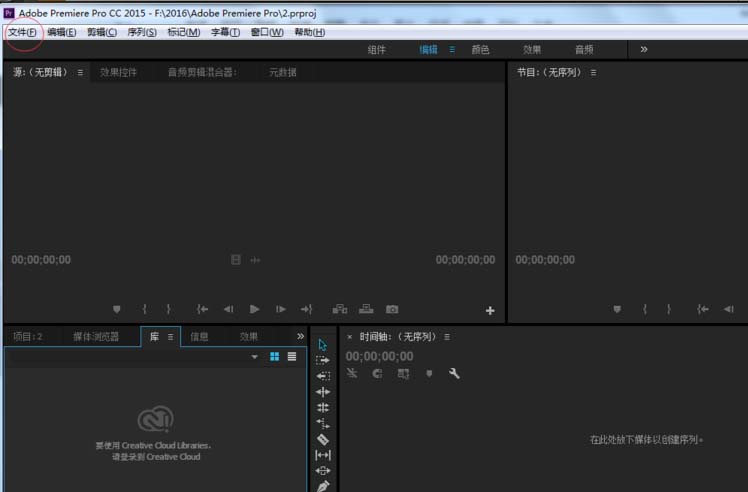This screenshot has height=492, width=748.
Task: Click the timeline timecode 00;00;00;00
Action: click(x=379, y=356)
